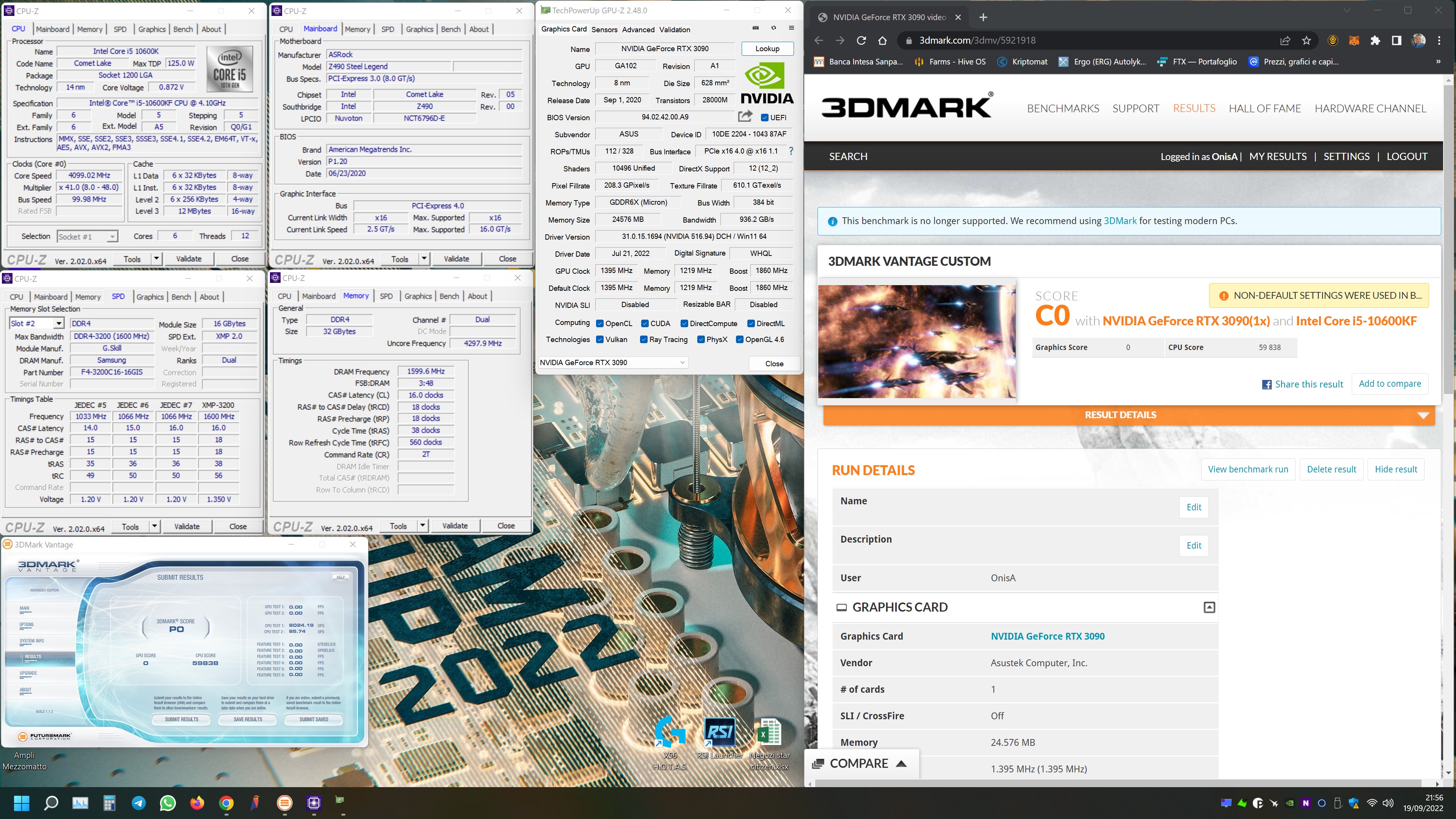The width and height of the screenshot is (1456, 819).
Task: Select Bench tab in top-left CPU-Z window
Action: [x=182, y=29]
